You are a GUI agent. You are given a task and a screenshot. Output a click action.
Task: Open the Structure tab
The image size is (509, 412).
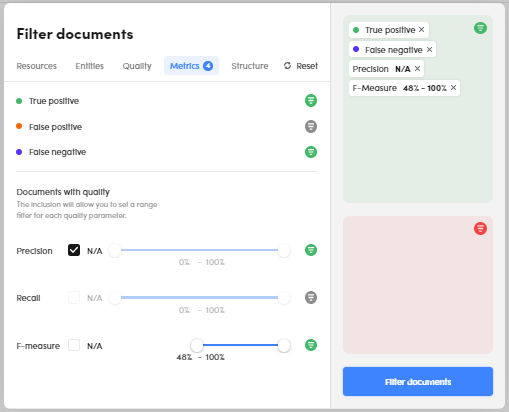pos(250,66)
